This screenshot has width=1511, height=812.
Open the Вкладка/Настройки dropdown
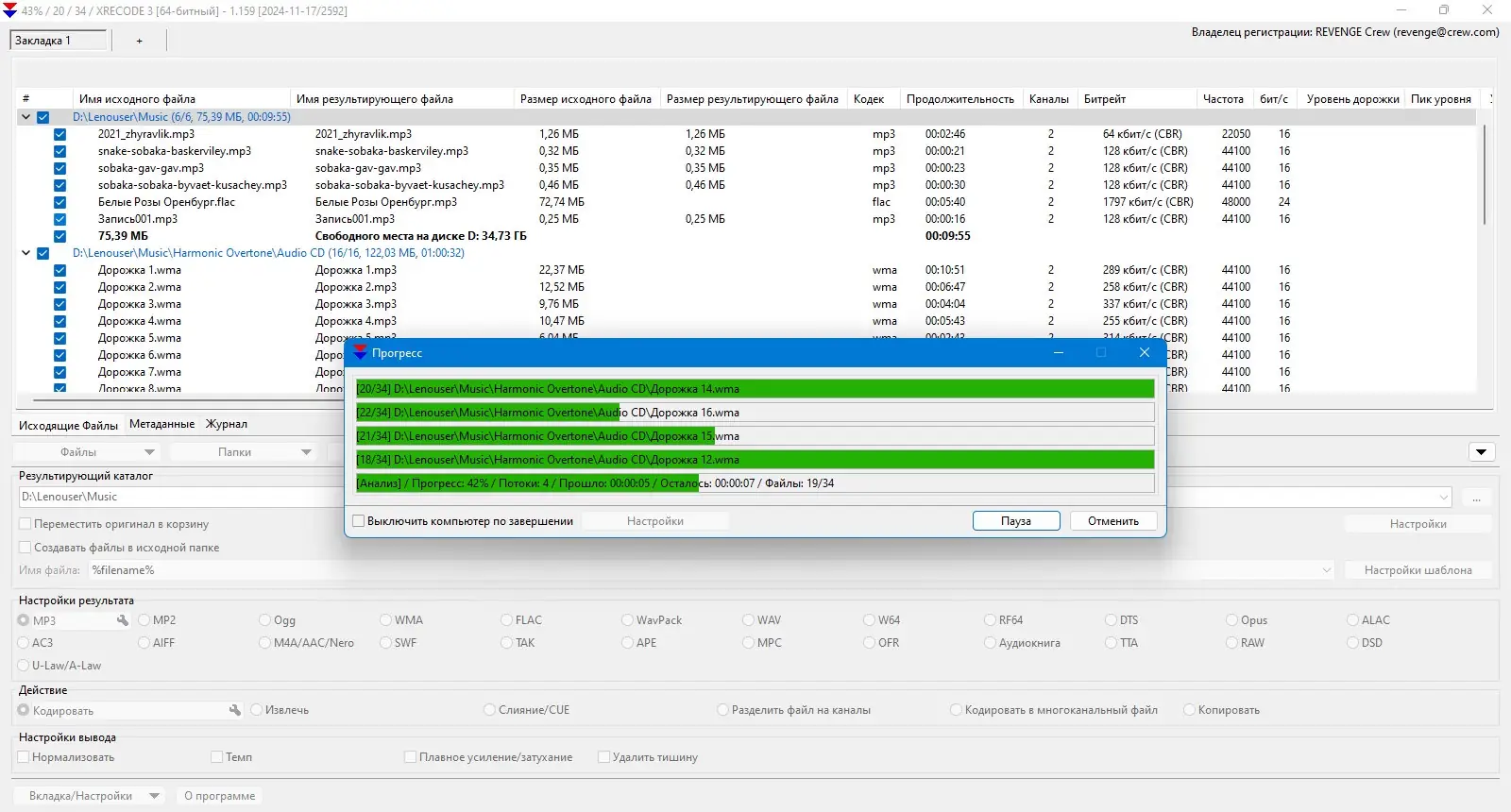(x=90, y=796)
